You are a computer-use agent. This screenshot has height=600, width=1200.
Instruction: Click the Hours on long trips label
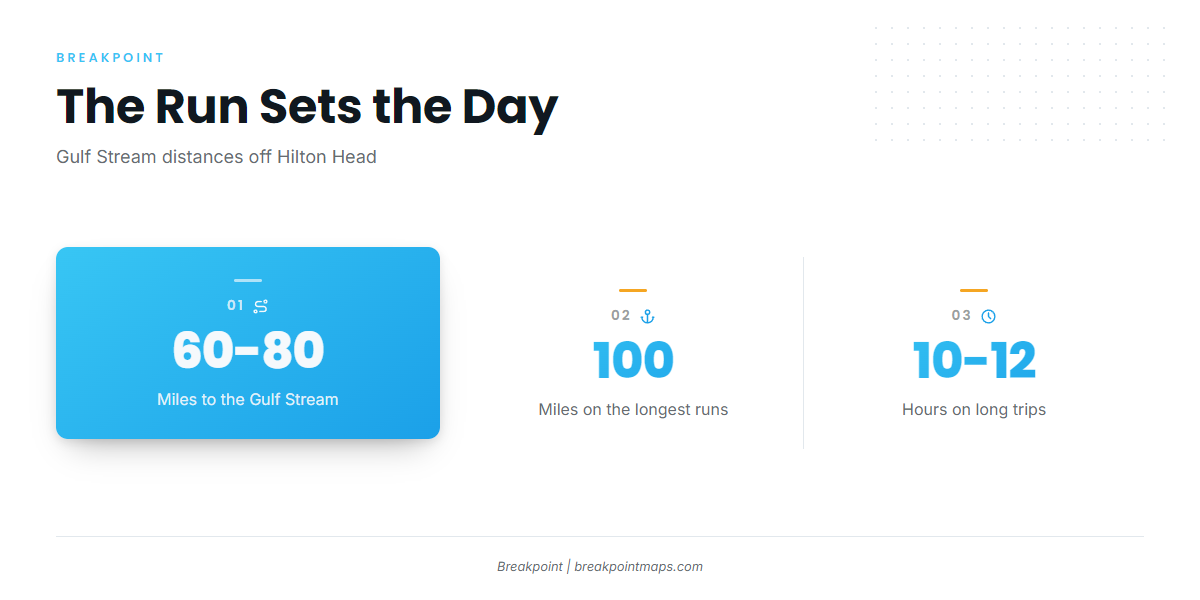pos(974,409)
